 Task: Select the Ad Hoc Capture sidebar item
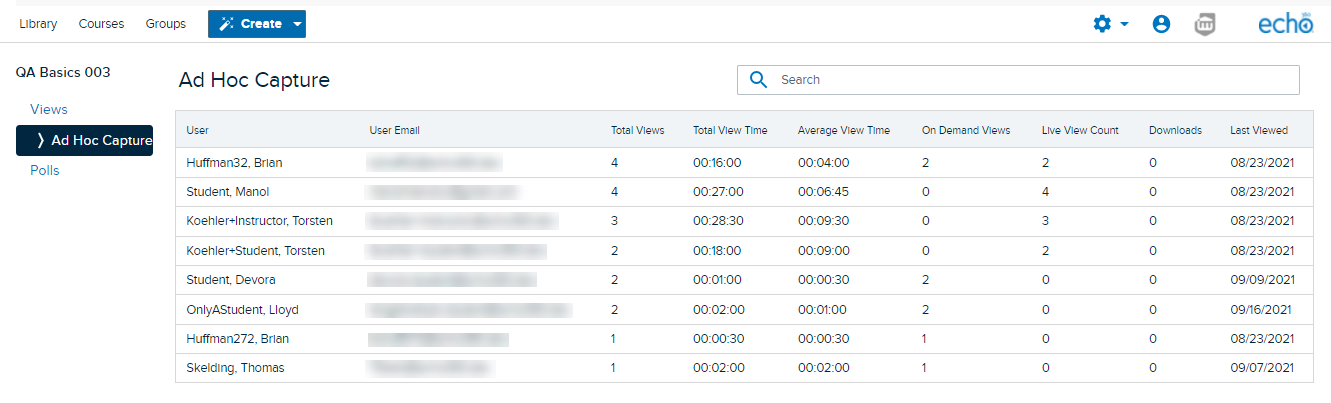(x=84, y=141)
